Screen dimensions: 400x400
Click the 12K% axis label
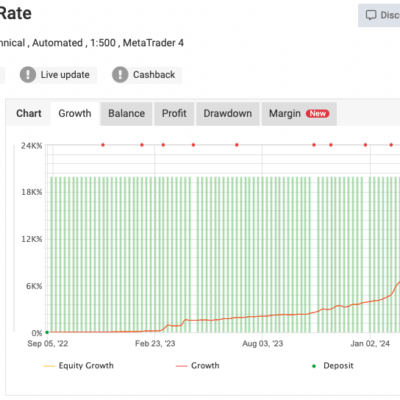pyautogui.click(x=32, y=239)
